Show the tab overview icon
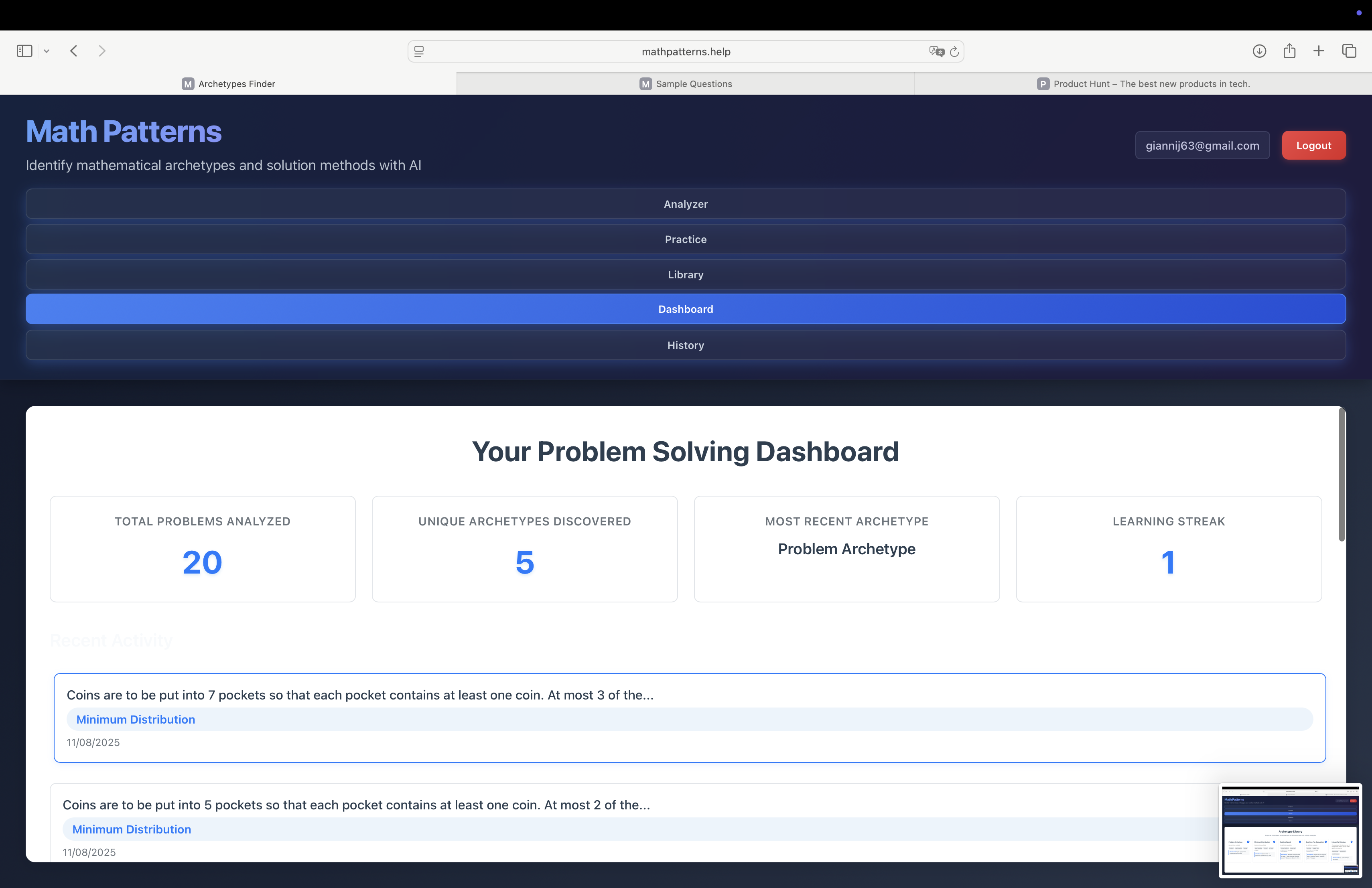The width and height of the screenshot is (1372, 888). pos(1349,51)
